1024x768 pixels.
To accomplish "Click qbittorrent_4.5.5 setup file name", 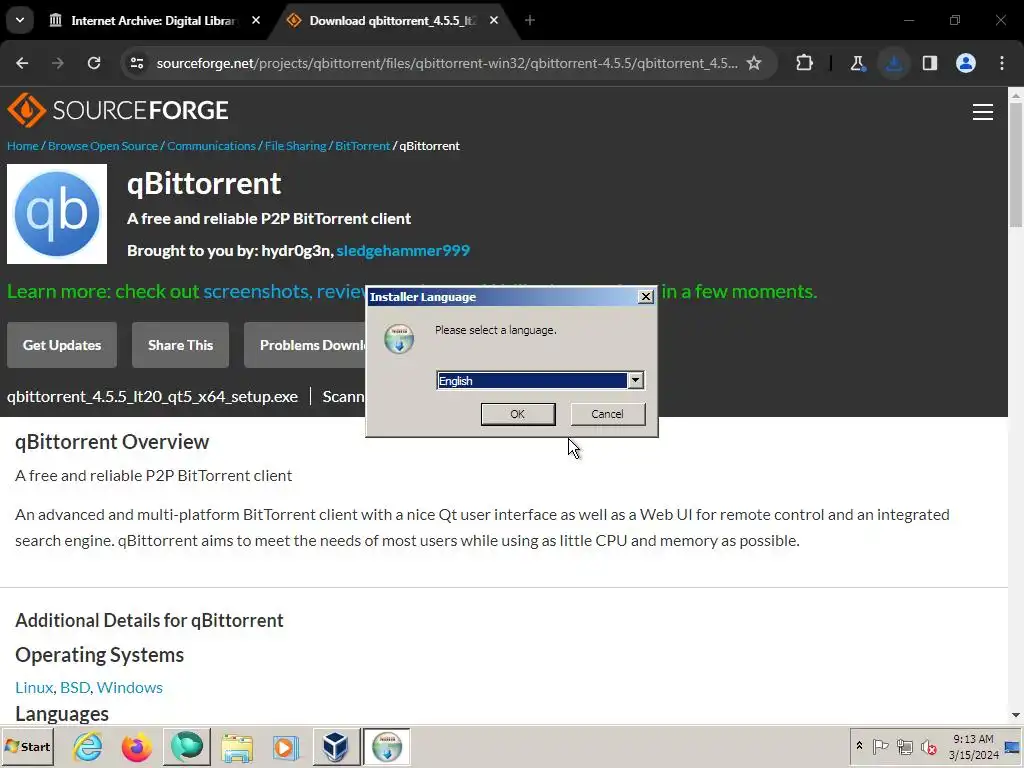I will 152,396.
